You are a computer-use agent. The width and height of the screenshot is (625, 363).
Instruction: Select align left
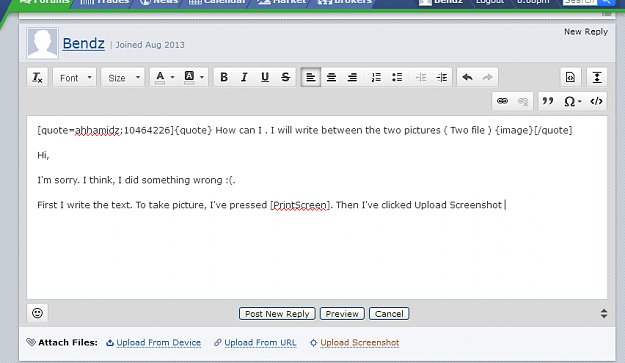click(311, 77)
